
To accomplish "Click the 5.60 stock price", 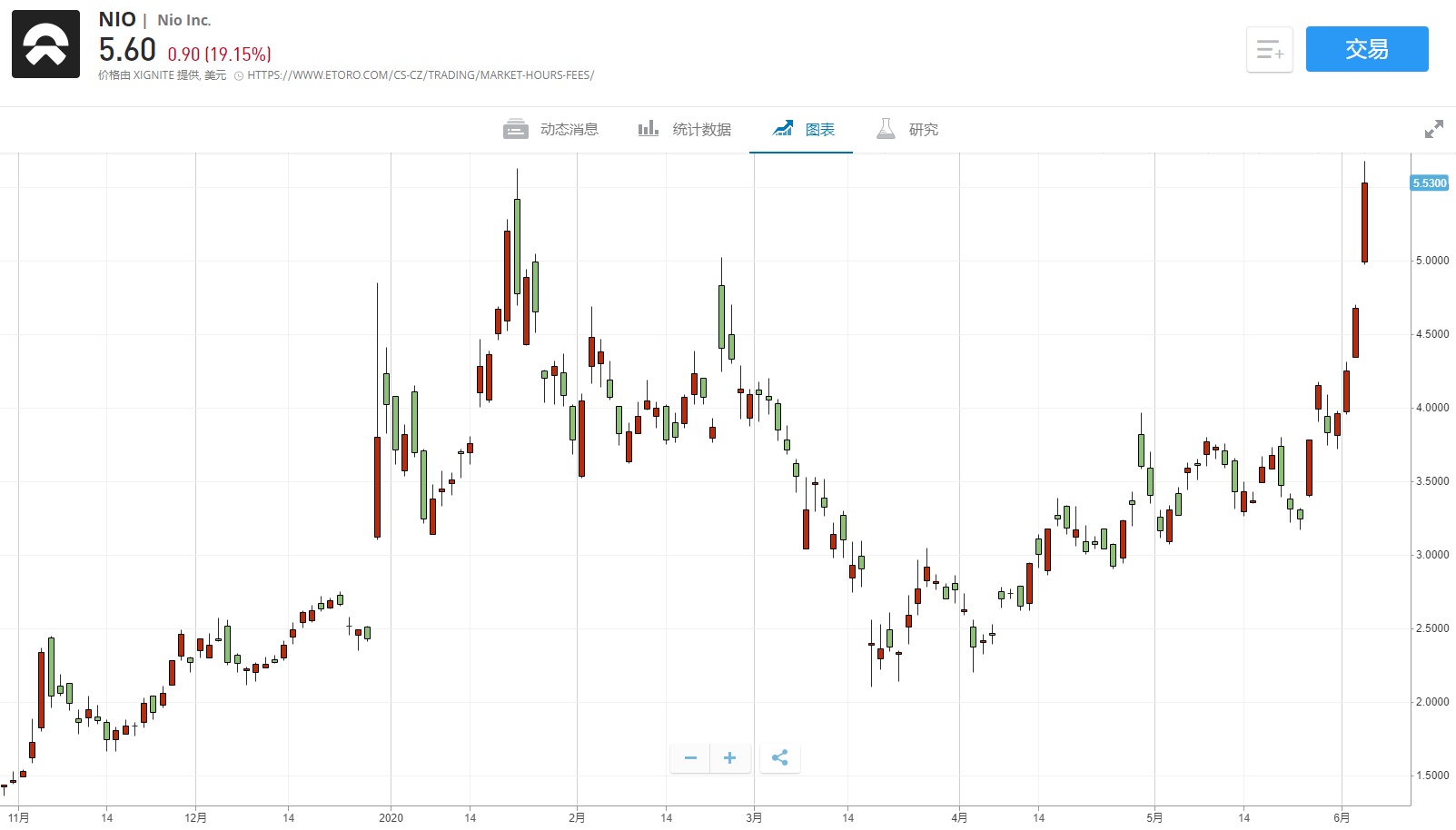I will pos(127,50).
